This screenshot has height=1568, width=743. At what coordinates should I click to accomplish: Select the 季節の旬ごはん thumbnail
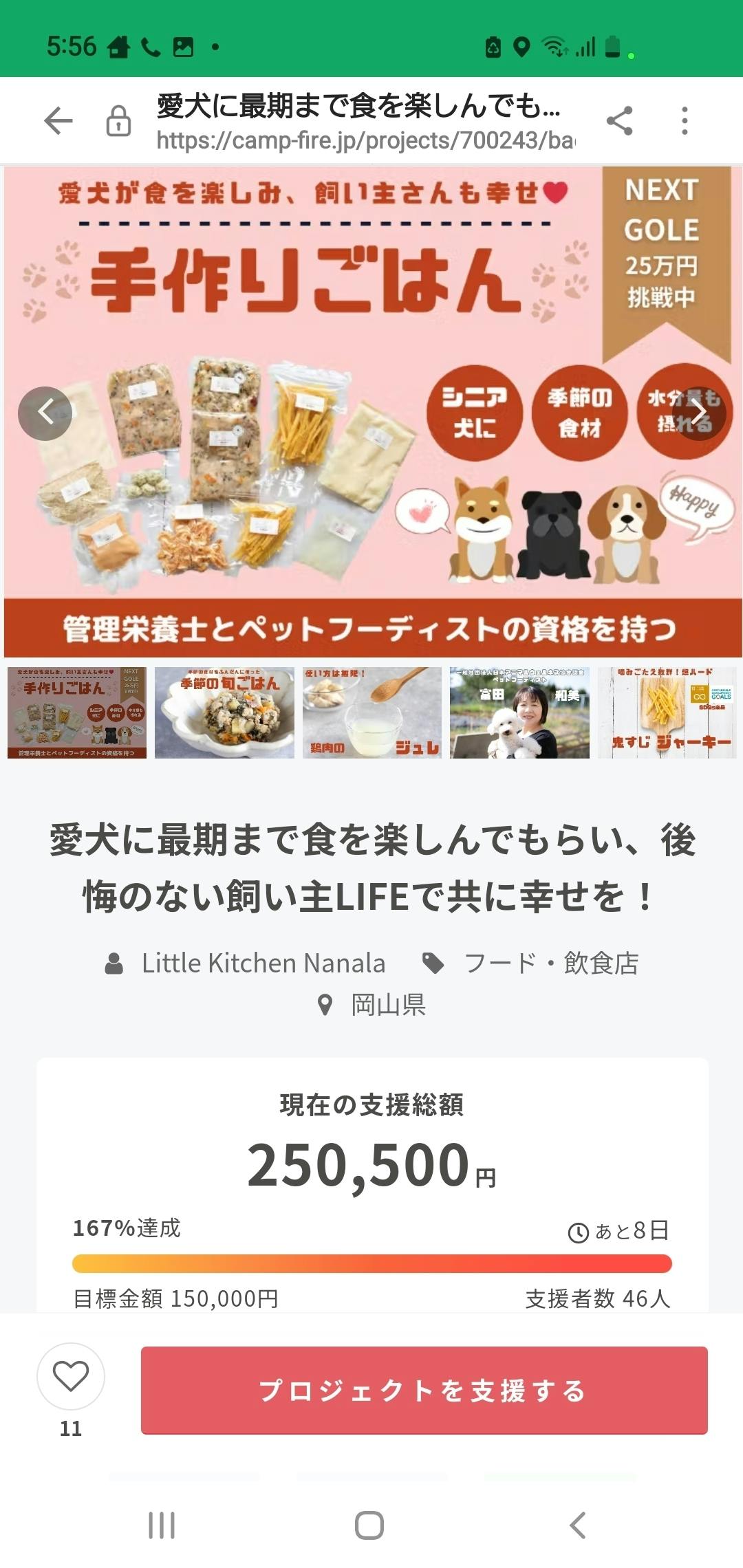(224, 712)
